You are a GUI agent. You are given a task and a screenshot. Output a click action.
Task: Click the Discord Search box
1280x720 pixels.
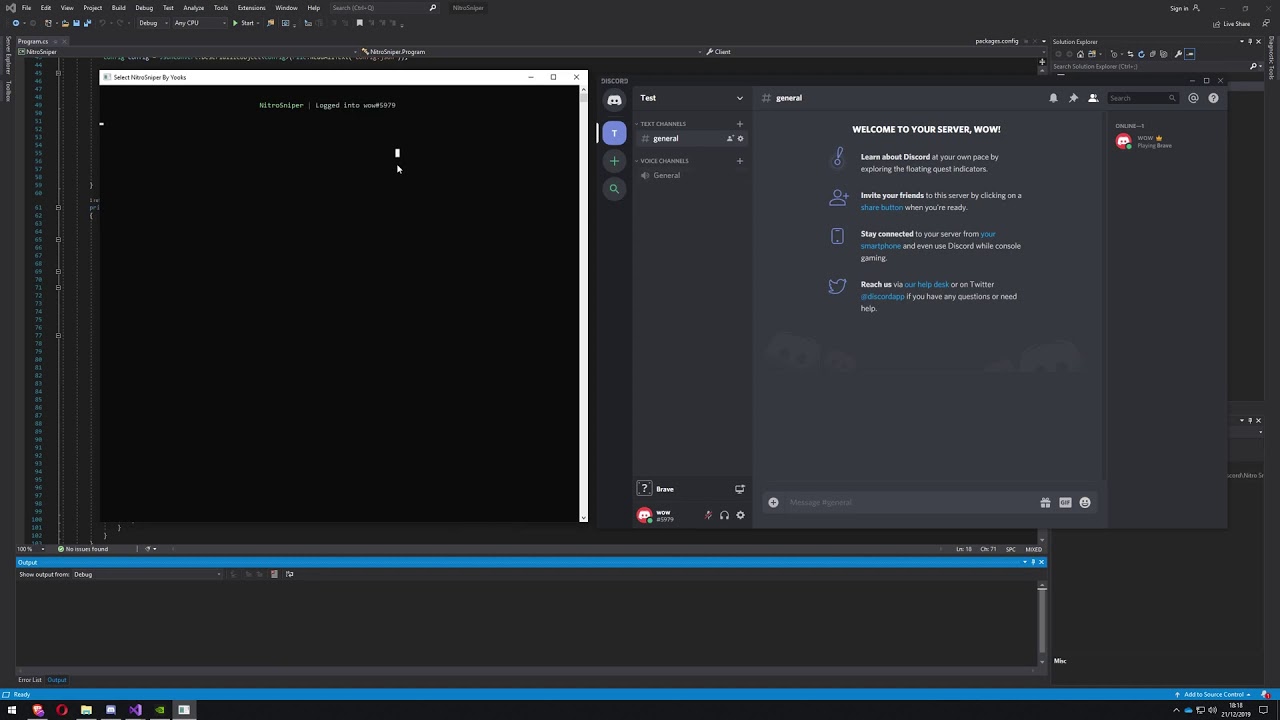(x=1142, y=98)
